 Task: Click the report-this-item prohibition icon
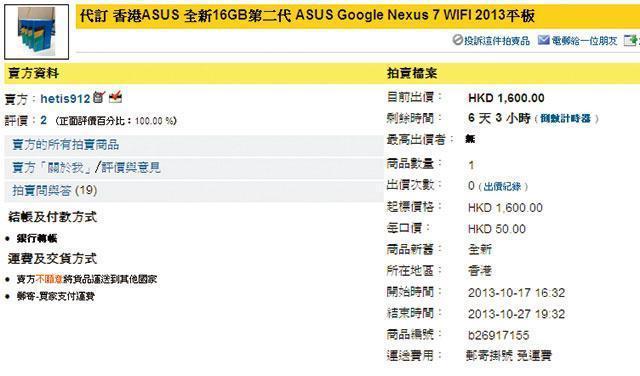click(458, 40)
